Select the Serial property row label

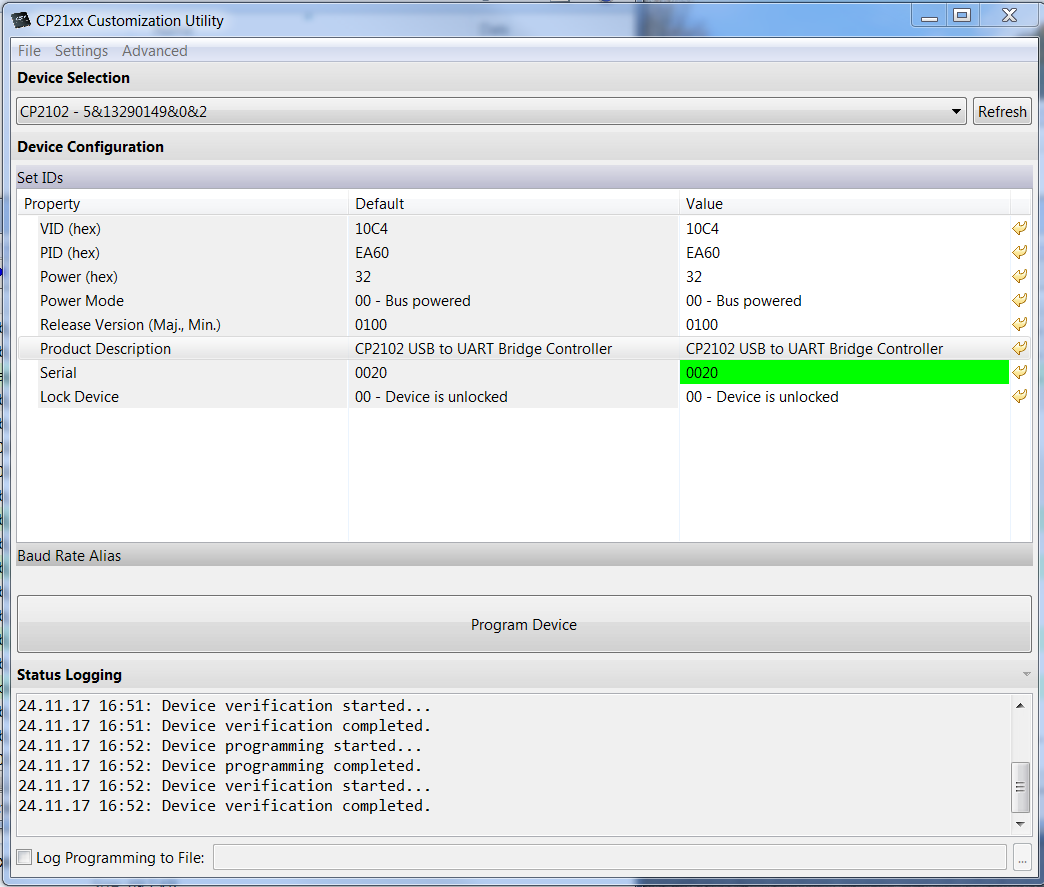pos(58,372)
